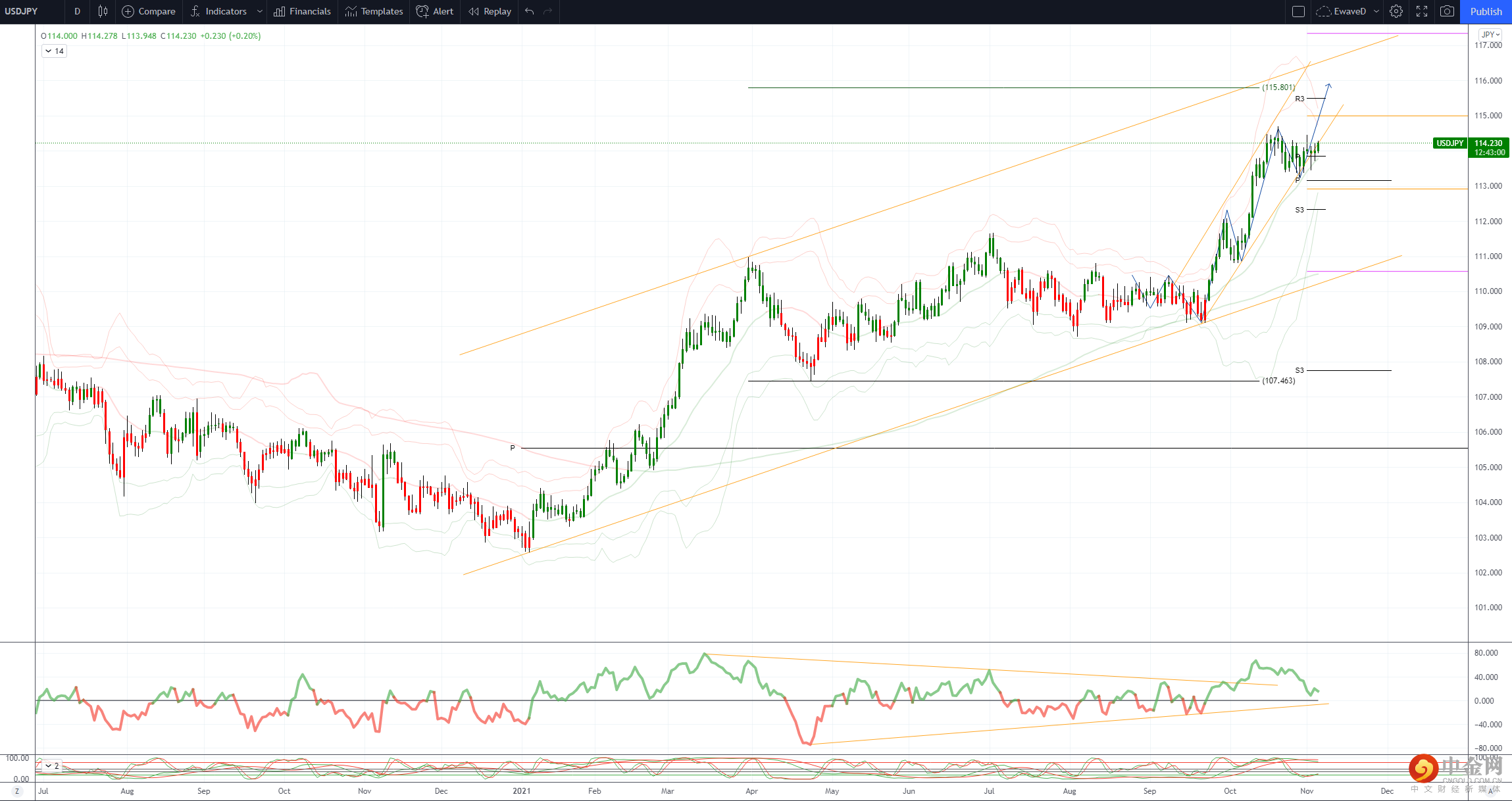Open the EwaveD layout dropdown
Image resolution: width=1512 pixels, height=801 pixels.
(x=1376, y=11)
